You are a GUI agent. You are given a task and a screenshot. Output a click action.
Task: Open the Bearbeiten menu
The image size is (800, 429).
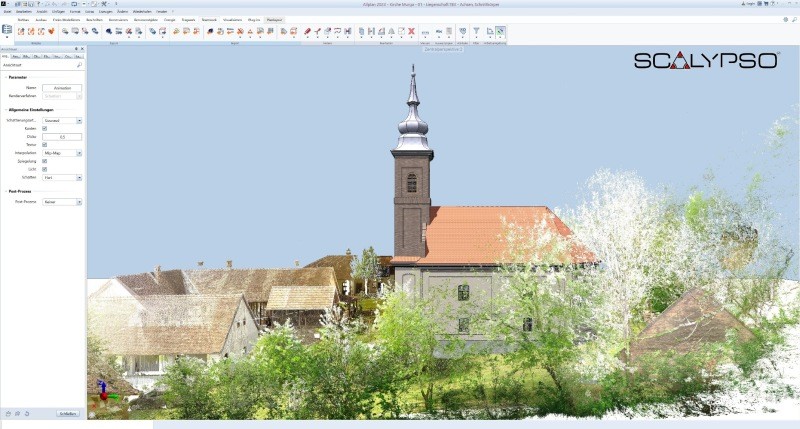pyautogui.click(x=23, y=11)
